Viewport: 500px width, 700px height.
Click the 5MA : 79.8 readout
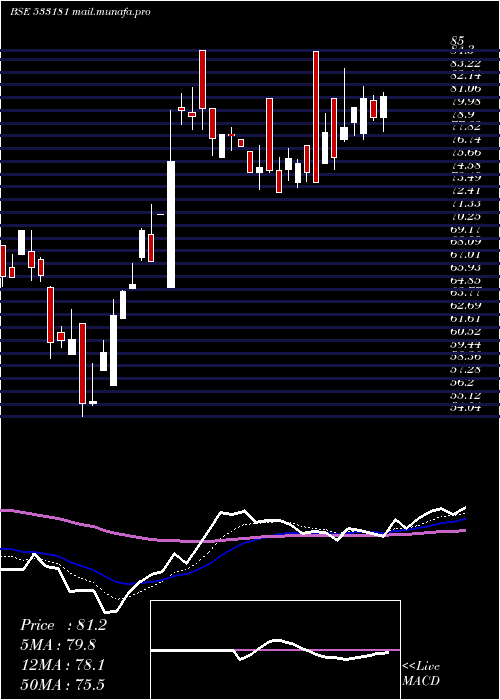[58, 645]
